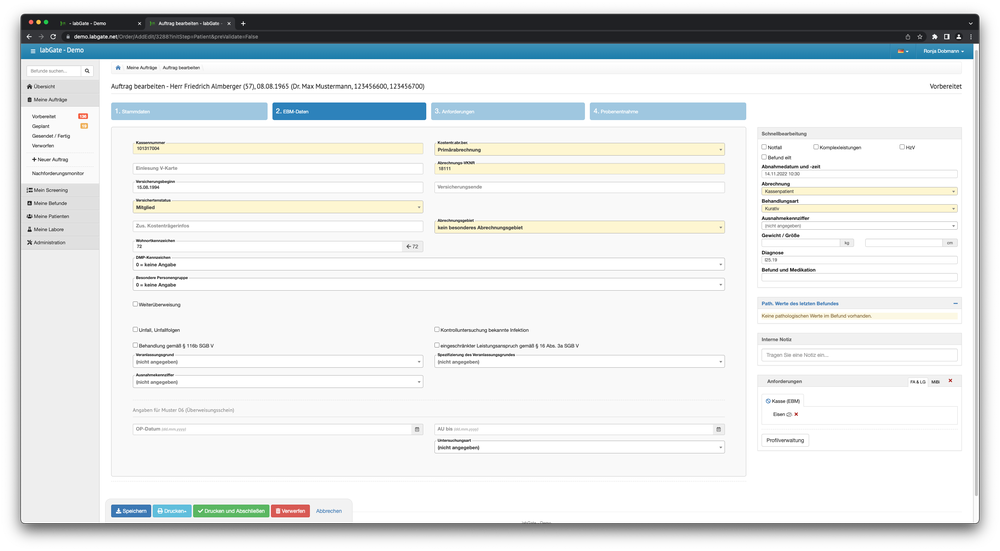Screen dimensions: 1000x551
Task: Open the Versichertenstatus dropdown
Action: (278, 207)
